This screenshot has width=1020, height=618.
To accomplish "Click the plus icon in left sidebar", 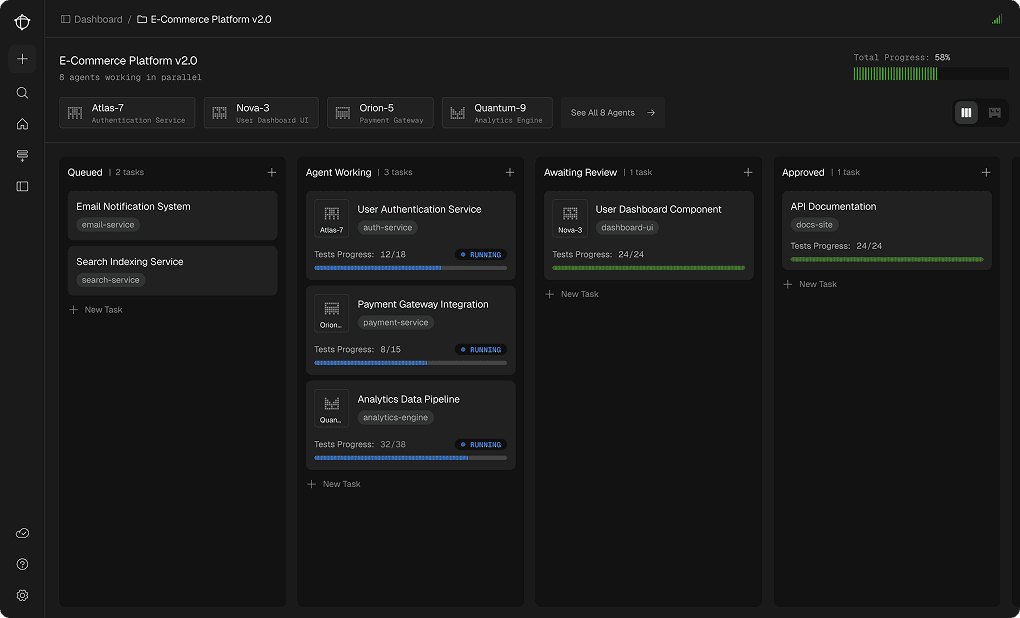I will point(22,59).
